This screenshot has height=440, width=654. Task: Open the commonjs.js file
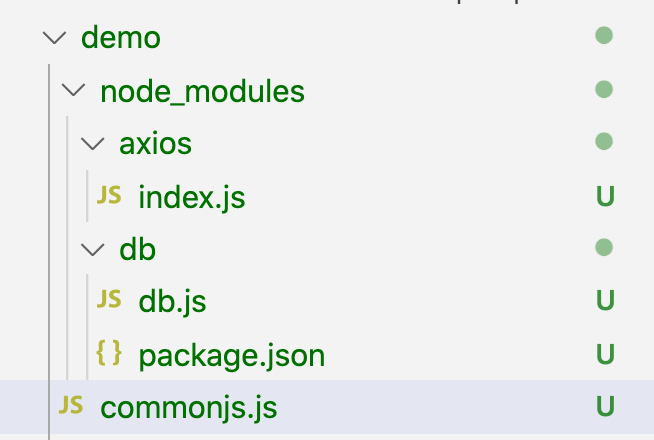pos(188,407)
